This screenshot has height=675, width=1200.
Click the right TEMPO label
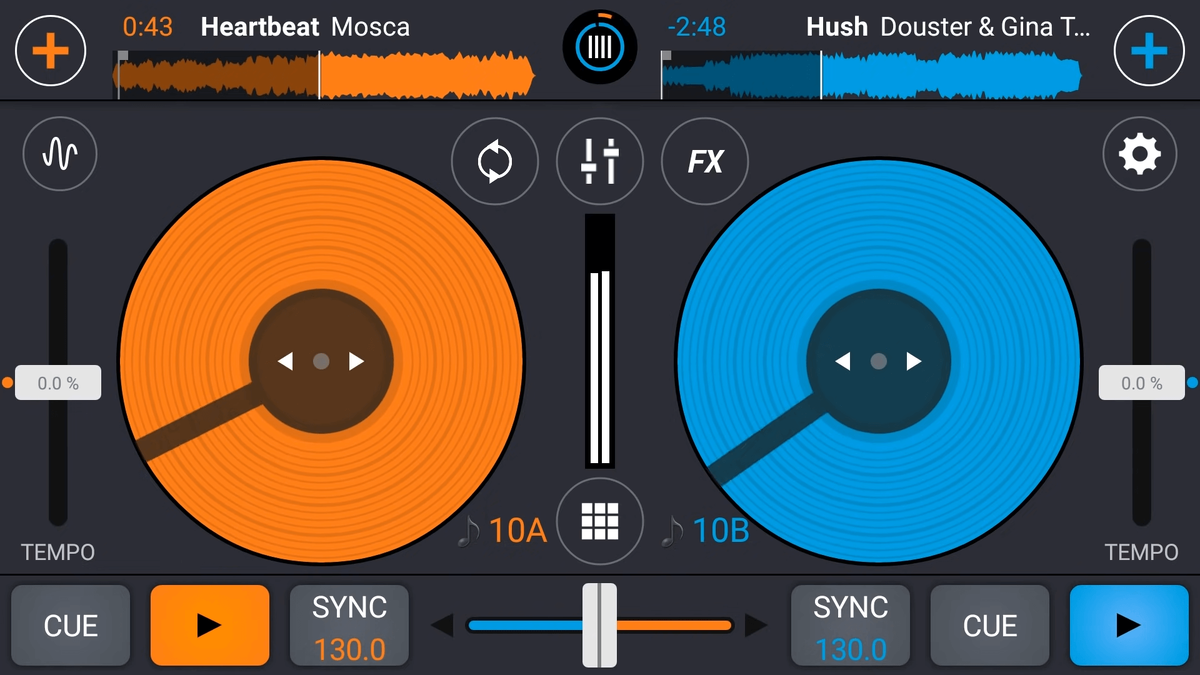(x=1141, y=552)
